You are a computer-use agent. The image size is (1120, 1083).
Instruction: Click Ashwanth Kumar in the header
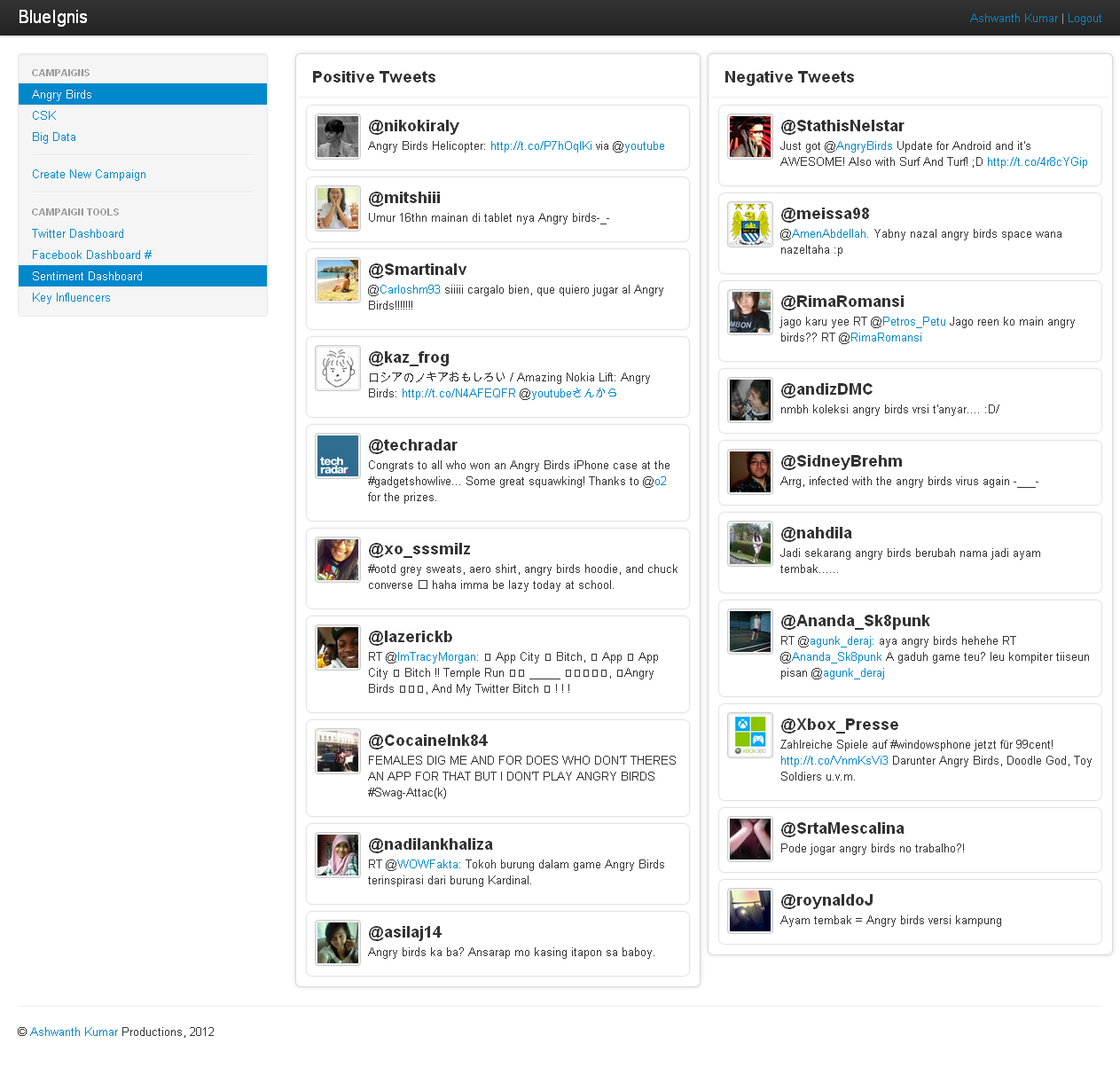[x=1014, y=18]
